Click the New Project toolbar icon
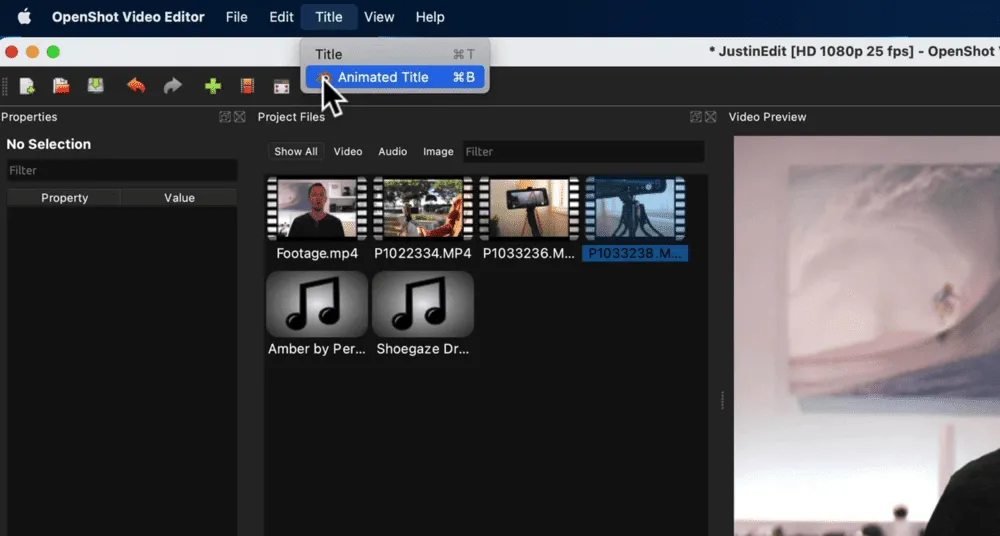Image resolution: width=1000 pixels, height=536 pixels. point(27,86)
